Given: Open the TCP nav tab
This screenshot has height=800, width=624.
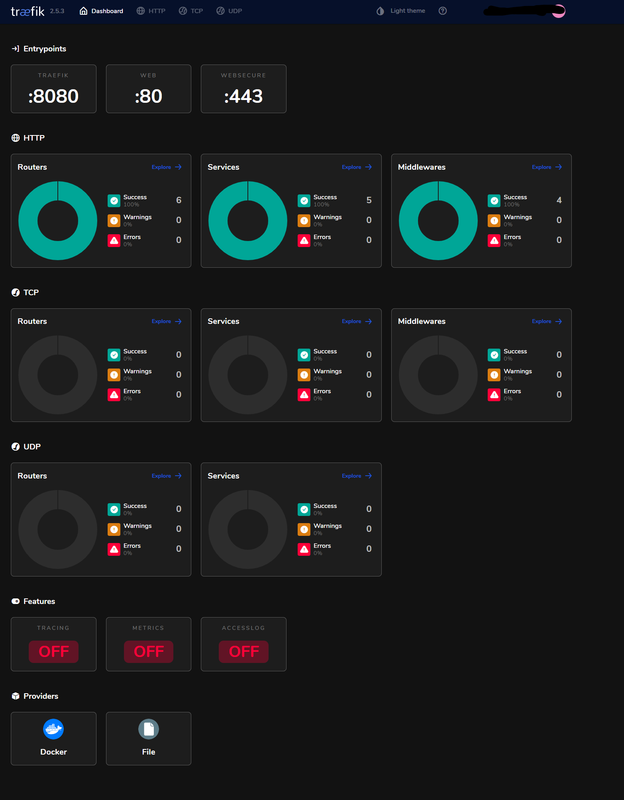Looking at the screenshot, I should 191,11.
